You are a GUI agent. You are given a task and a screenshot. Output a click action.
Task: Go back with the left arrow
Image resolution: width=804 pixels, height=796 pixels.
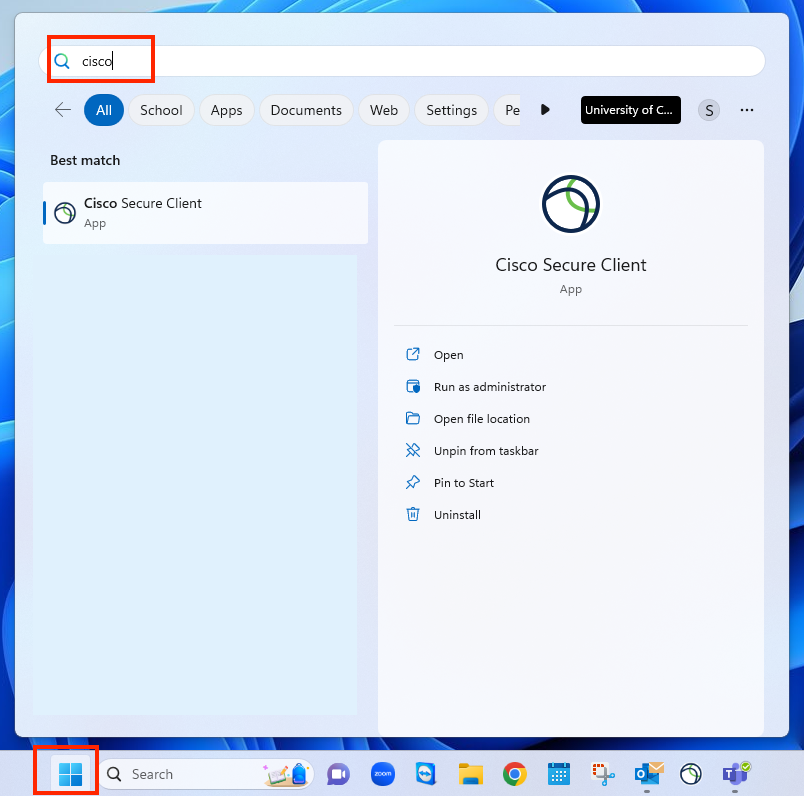63,110
